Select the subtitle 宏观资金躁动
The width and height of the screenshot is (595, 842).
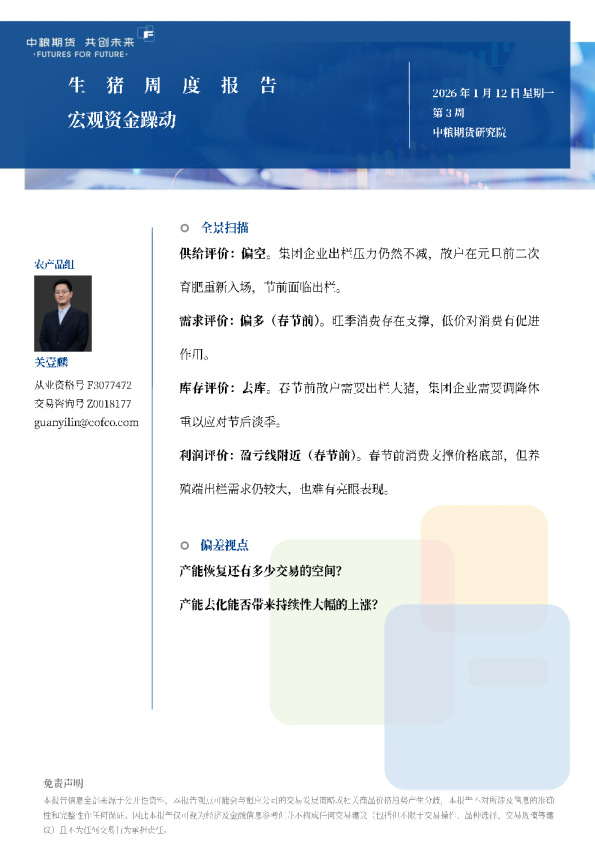pyautogui.click(x=122, y=120)
